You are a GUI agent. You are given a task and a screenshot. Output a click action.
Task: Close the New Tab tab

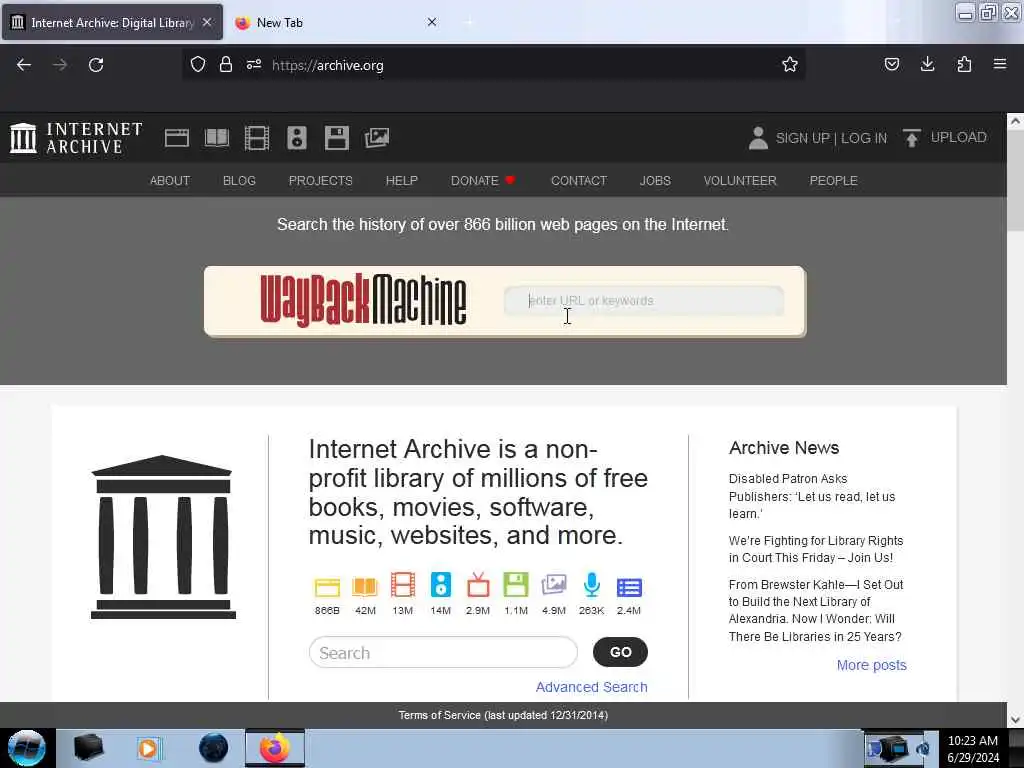point(432,22)
